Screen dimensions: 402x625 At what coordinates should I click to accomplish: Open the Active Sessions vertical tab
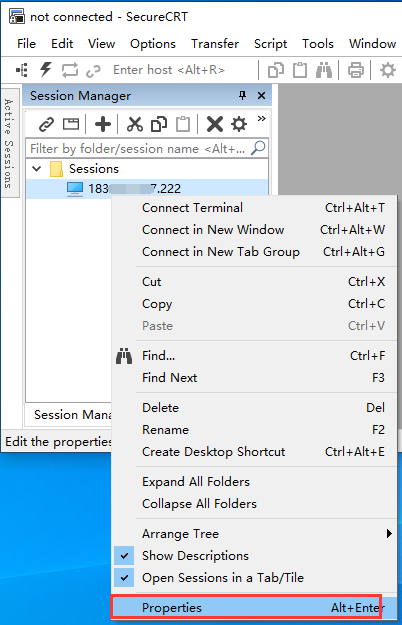coord(10,143)
